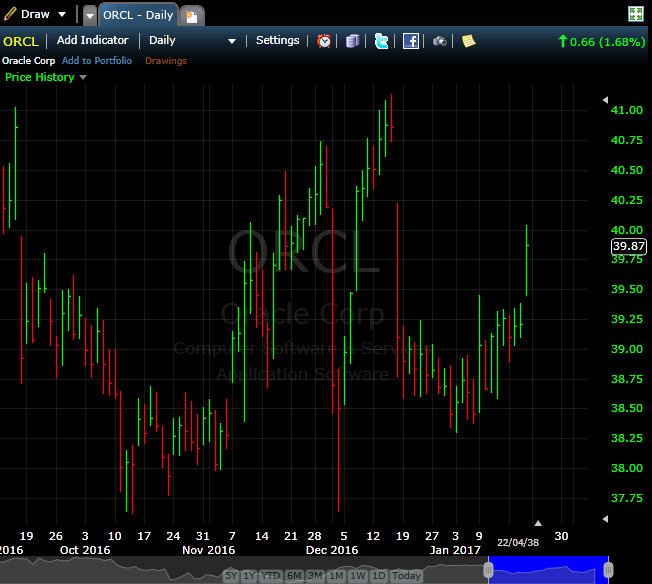This screenshot has height=584, width=652.
Task: Click the green chart layout grid icon
Action: tap(636, 14)
